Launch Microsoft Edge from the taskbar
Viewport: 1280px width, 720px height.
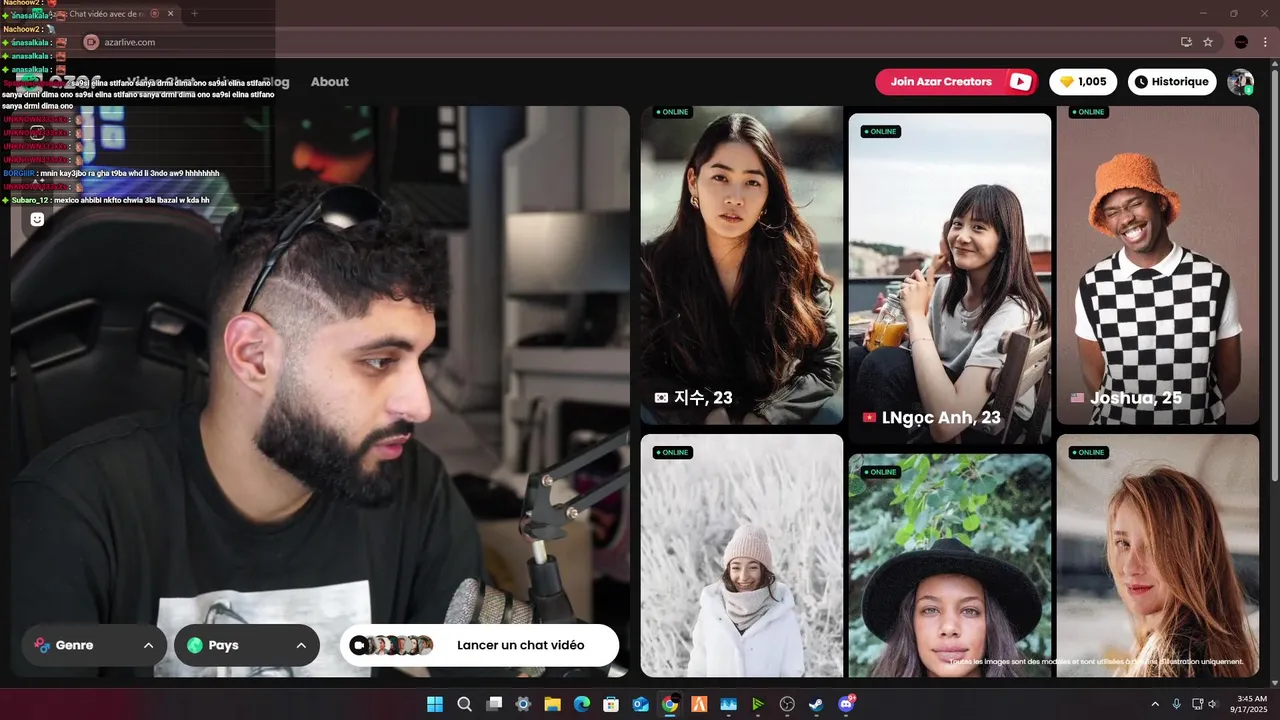point(582,704)
